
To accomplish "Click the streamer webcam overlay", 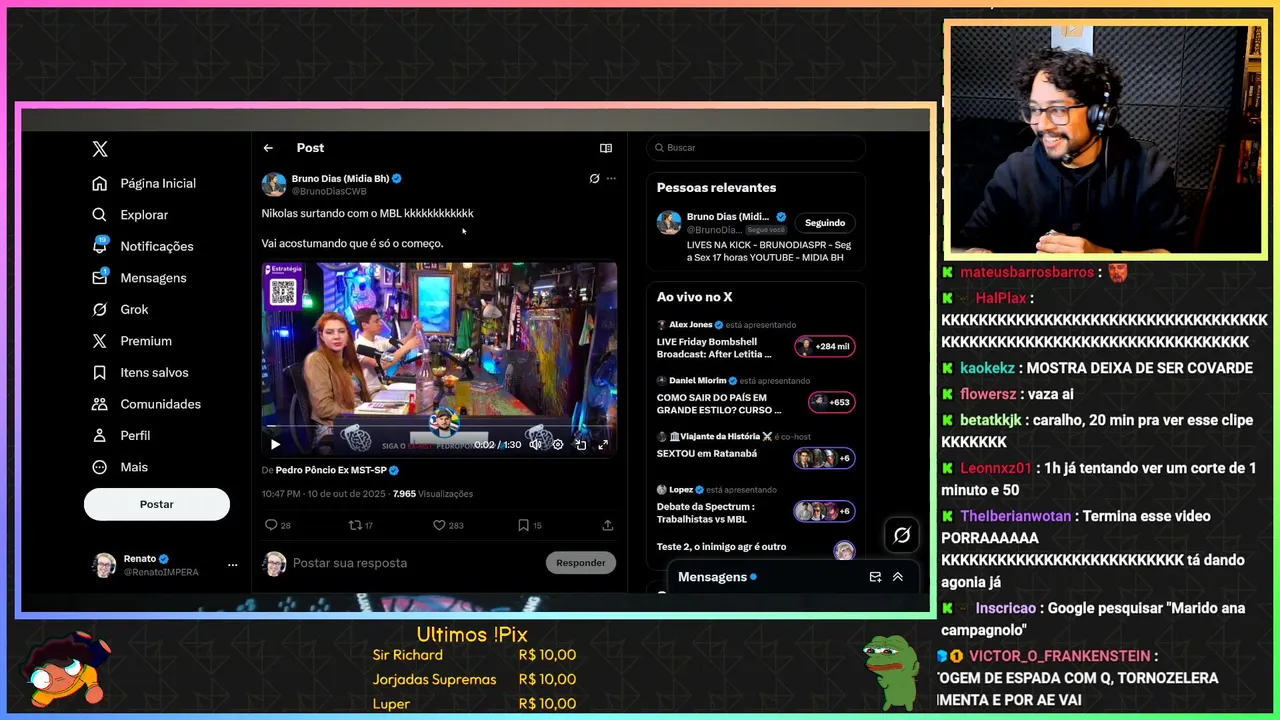I will click(1106, 140).
